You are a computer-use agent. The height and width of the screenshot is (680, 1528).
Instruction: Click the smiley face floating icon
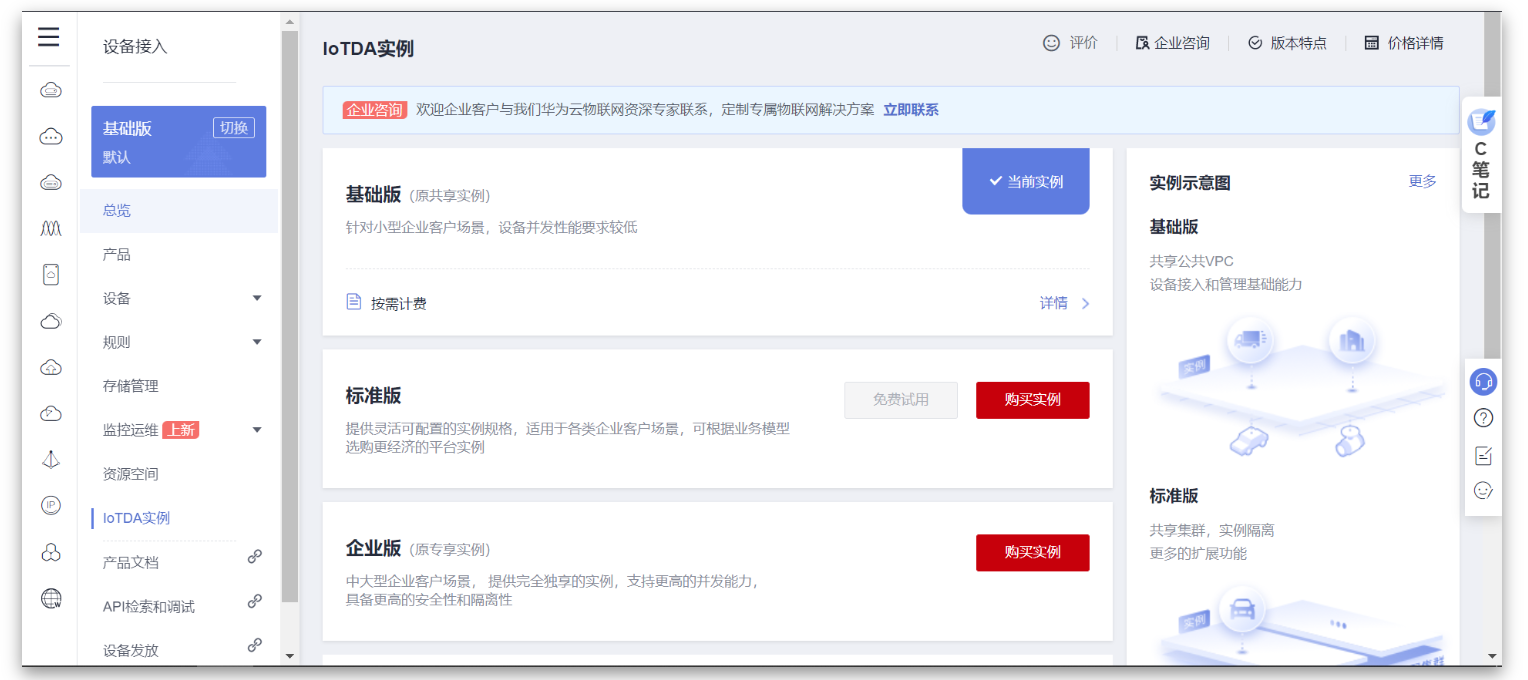point(1484,491)
